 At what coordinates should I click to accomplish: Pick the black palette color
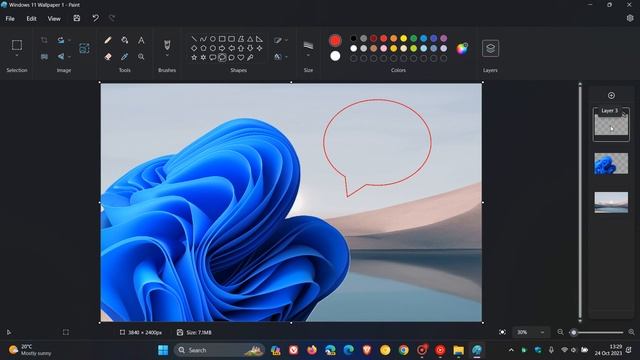pos(353,38)
